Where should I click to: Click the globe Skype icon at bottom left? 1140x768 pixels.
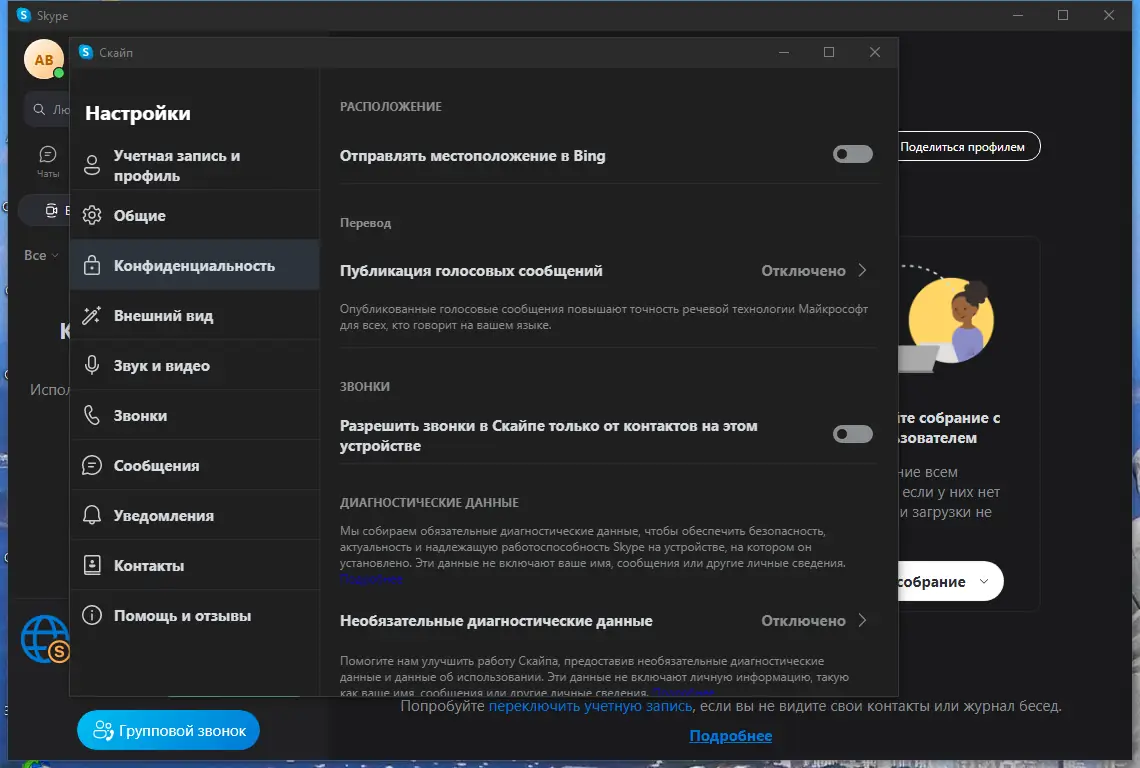(45, 639)
